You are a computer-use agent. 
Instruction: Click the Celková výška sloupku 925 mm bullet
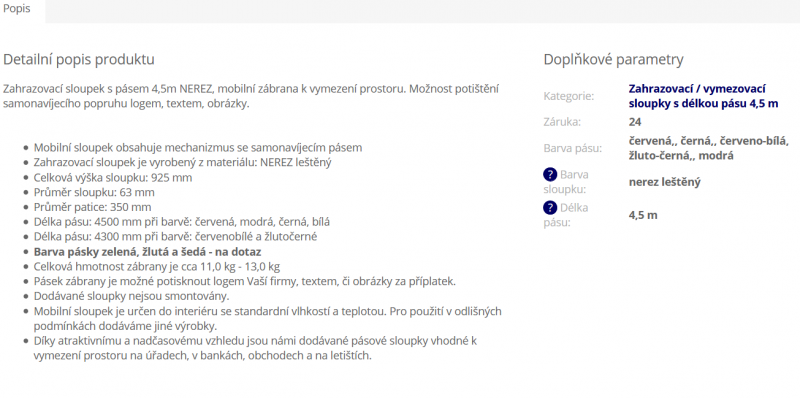coord(113,178)
